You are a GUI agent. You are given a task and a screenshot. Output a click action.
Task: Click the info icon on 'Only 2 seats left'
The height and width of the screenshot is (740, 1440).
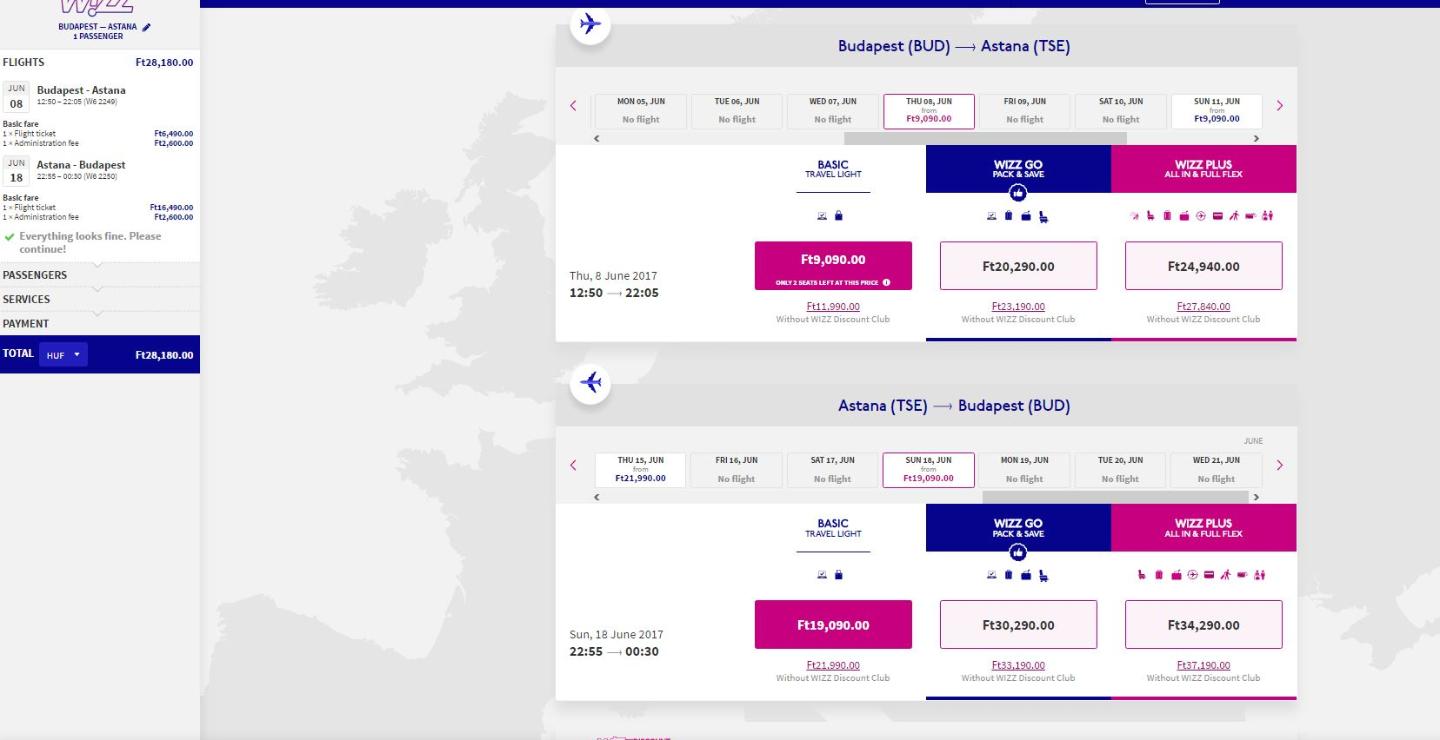(886, 282)
